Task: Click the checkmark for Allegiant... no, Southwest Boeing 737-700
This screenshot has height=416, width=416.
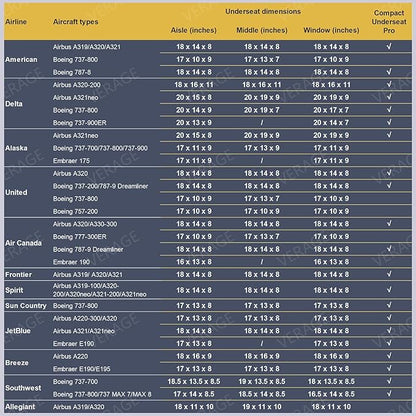Action: [389, 381]
